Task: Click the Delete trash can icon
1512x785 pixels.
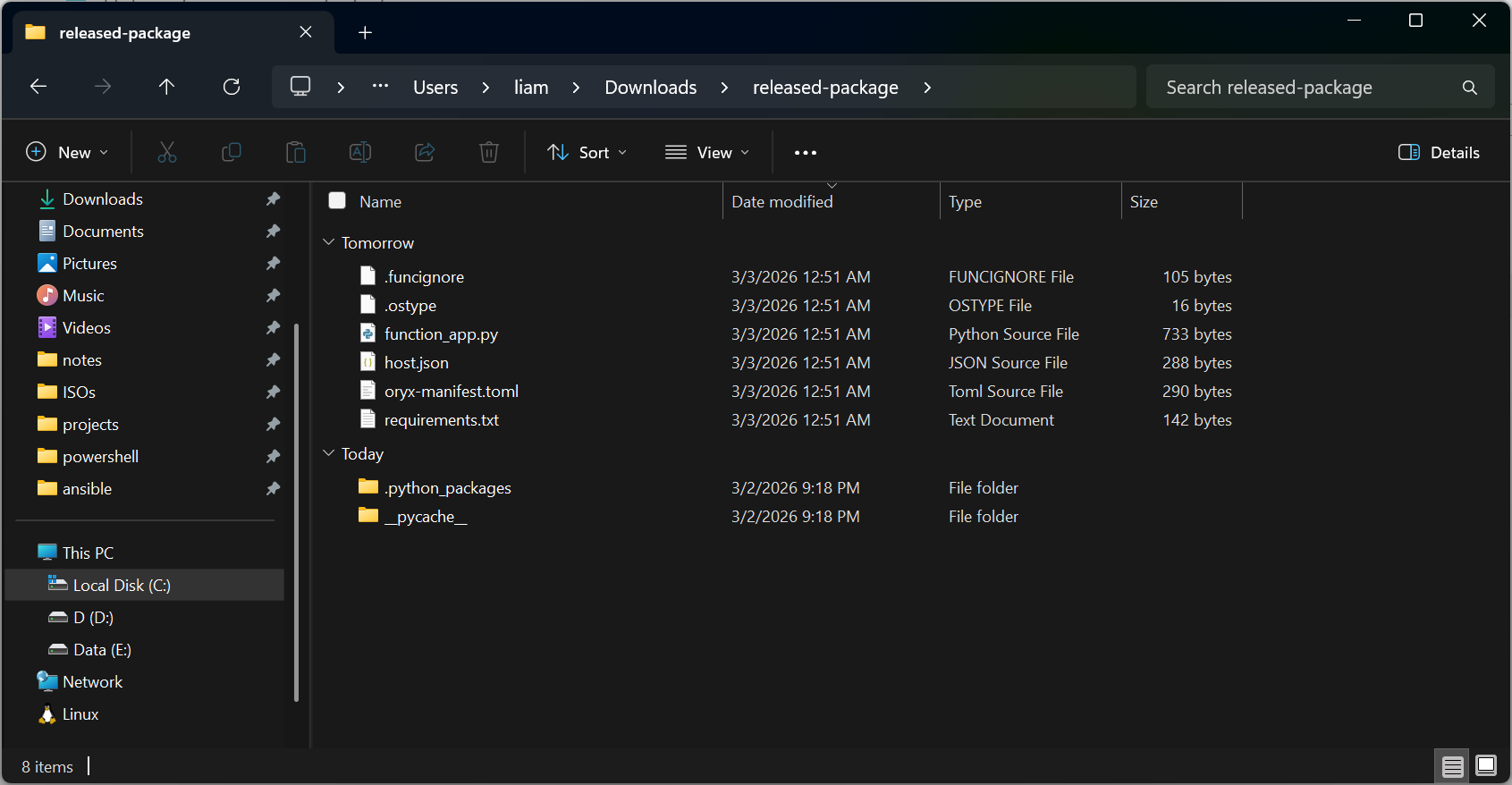Action: [x=489, y=153]
